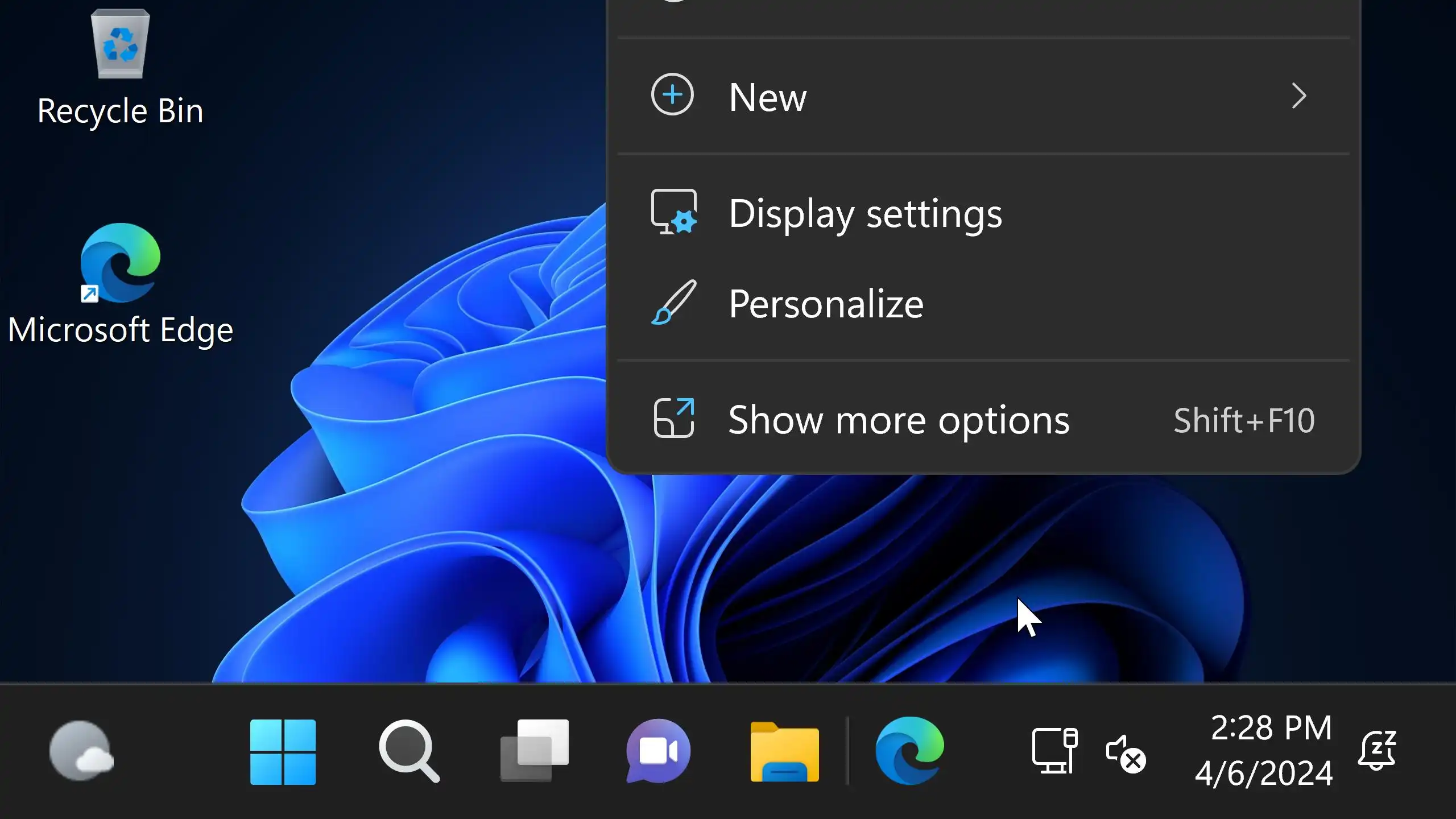The height and width of the screenshot is (819, 1456).
Task: Open Task View in taskbar
Action: pos(534,751)
